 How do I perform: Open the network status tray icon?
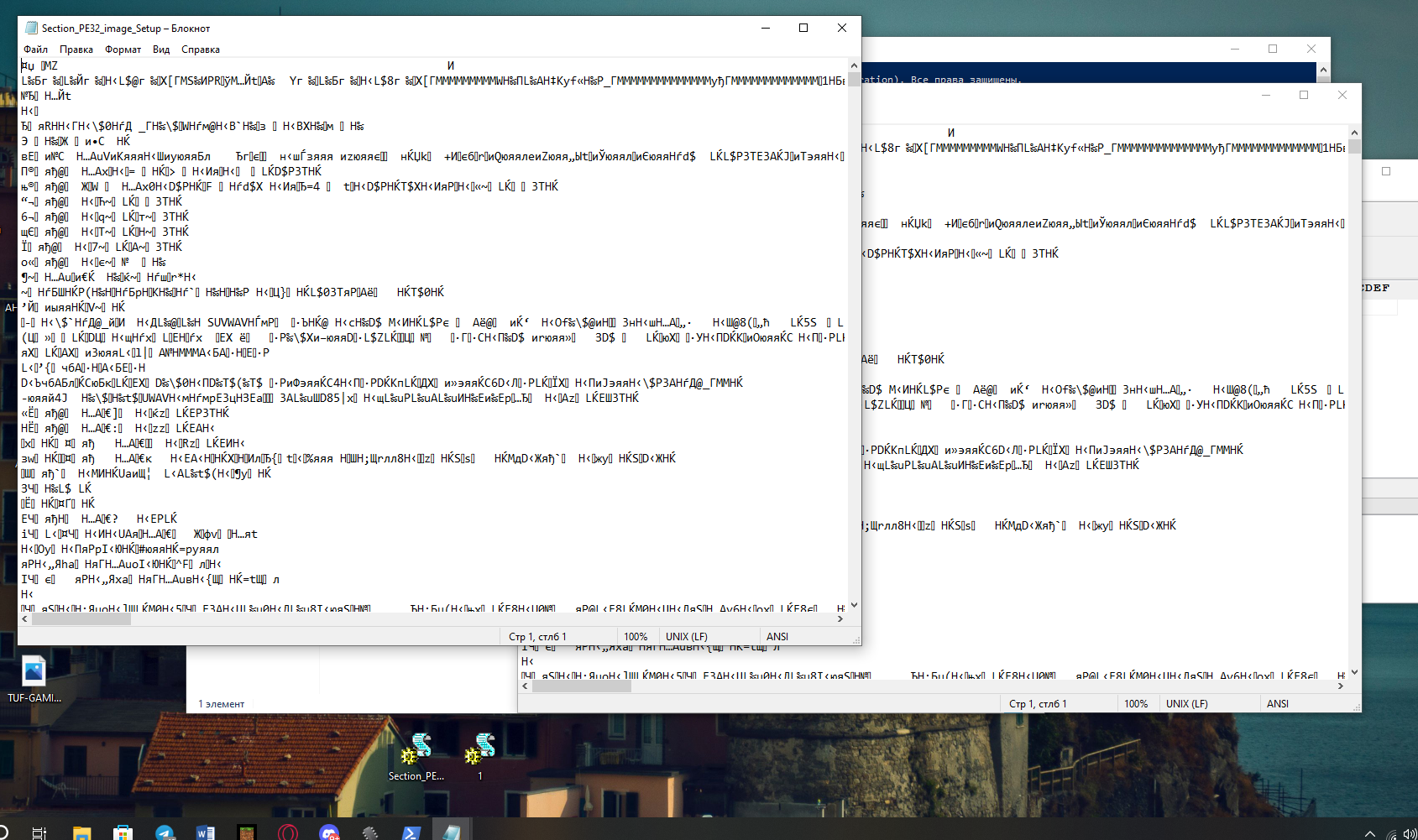click(x=1392, y=833)
